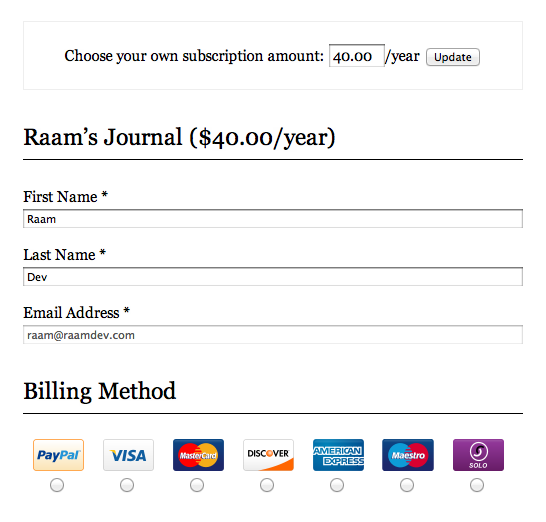Pick the American Express radio button
This screenshot has width=546, height=522.
click(x=337, y=485)
